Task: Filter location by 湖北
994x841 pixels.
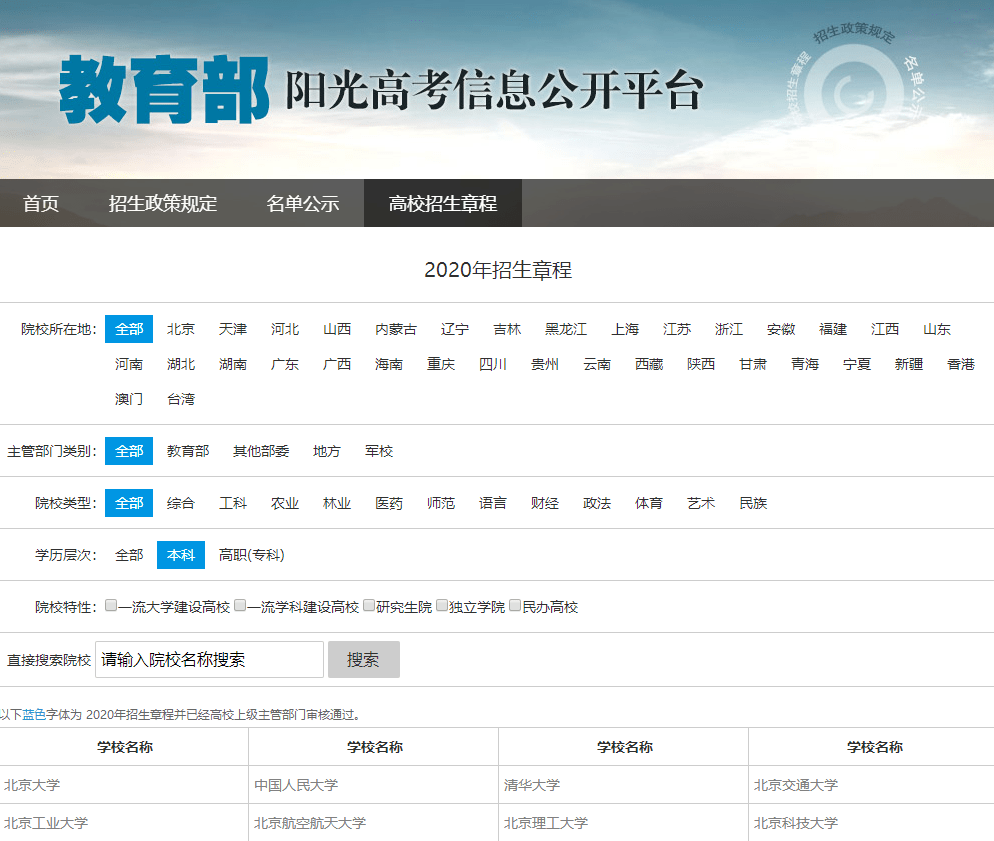Action: pyautogui.click(x=181, y=364)
